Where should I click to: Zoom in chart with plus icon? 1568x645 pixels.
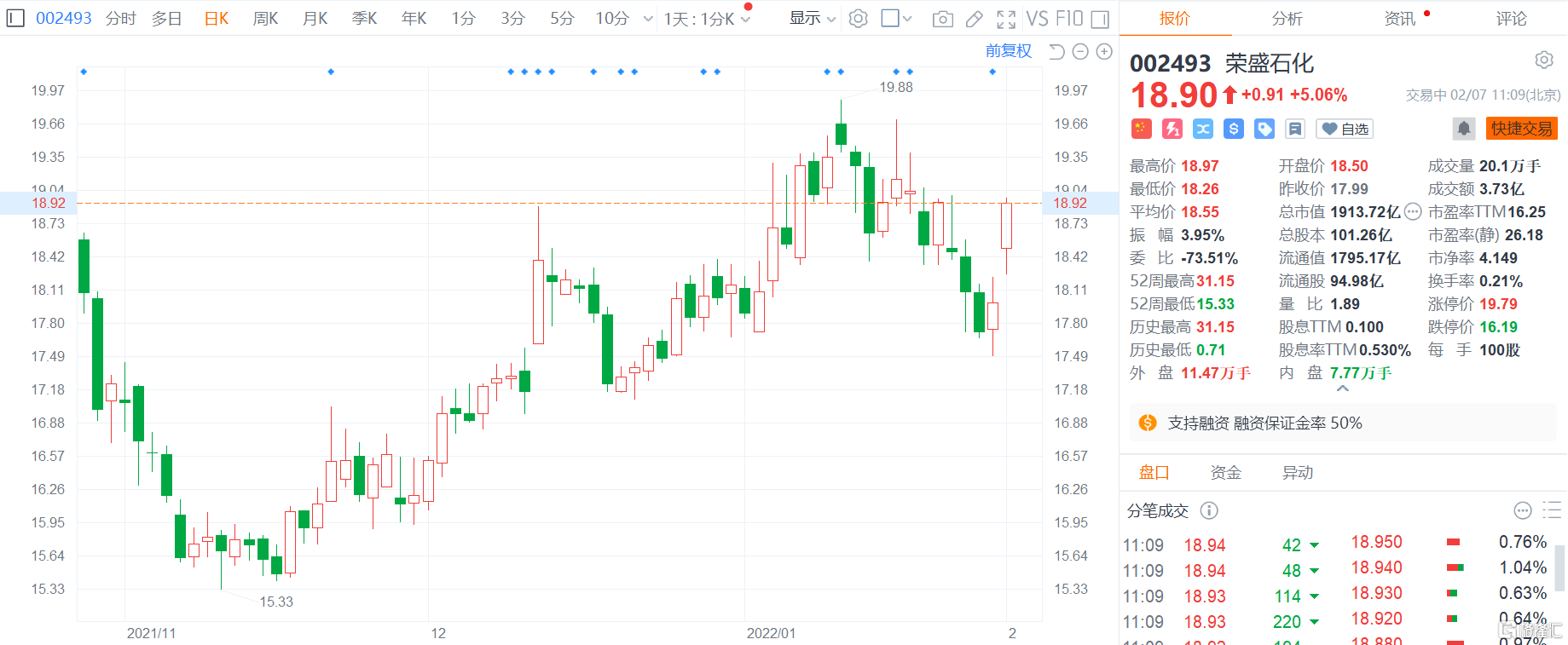tap(1104, 52)
